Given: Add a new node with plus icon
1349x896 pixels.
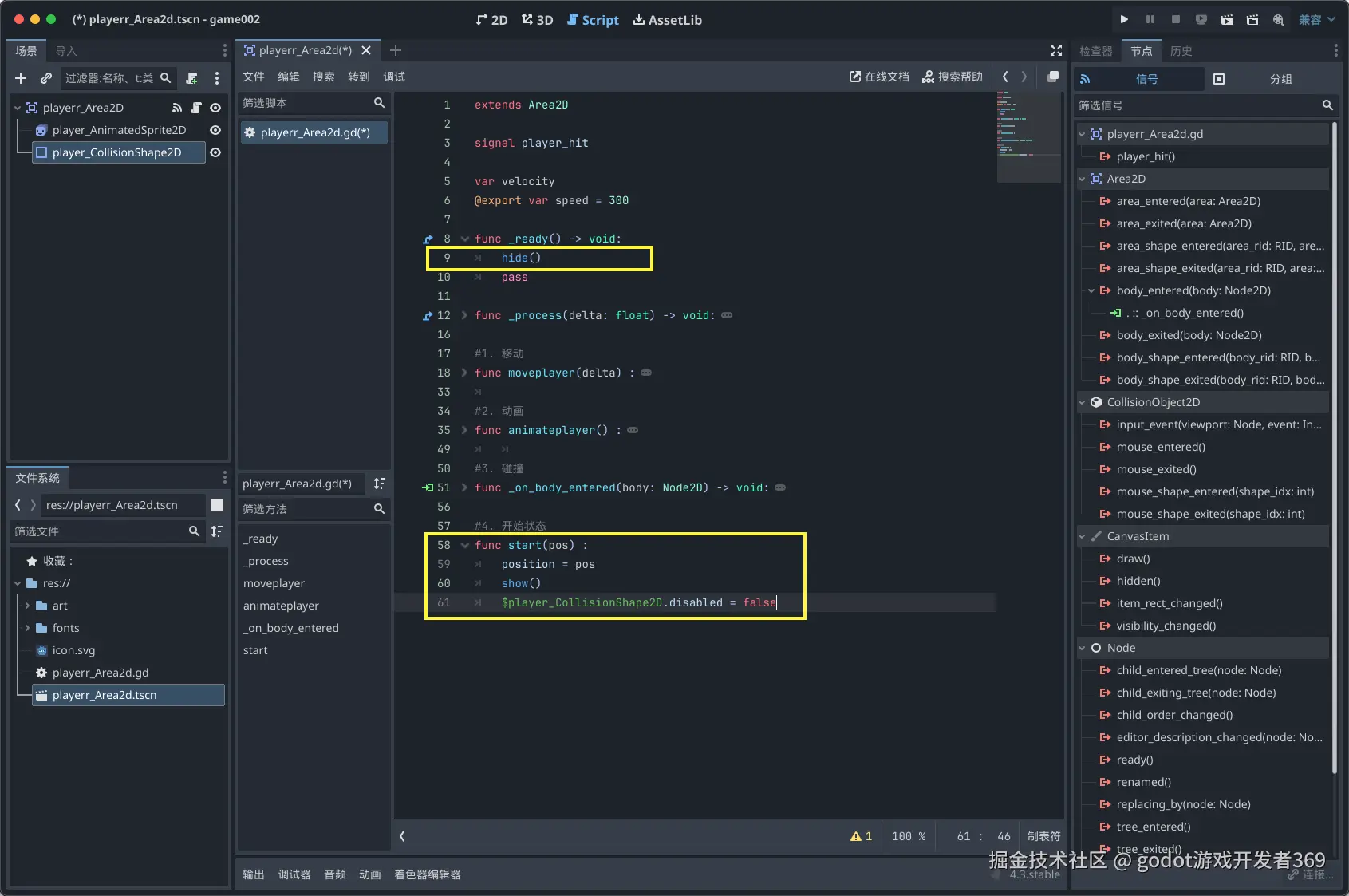Looking at the screenshot, I should coord(21,77).
